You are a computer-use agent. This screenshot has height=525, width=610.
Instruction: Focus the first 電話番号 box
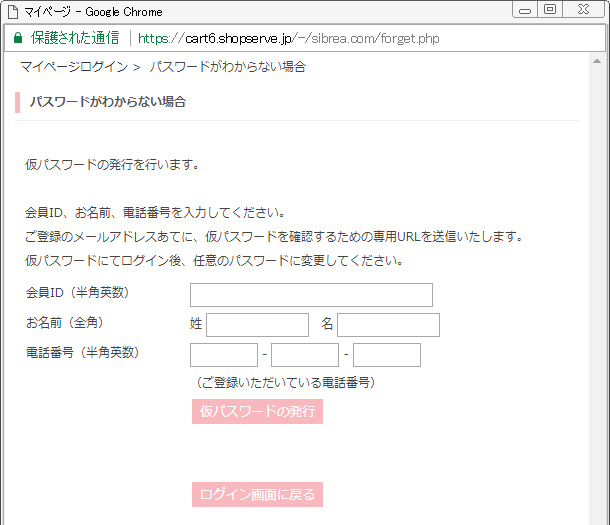click(224, 355)
